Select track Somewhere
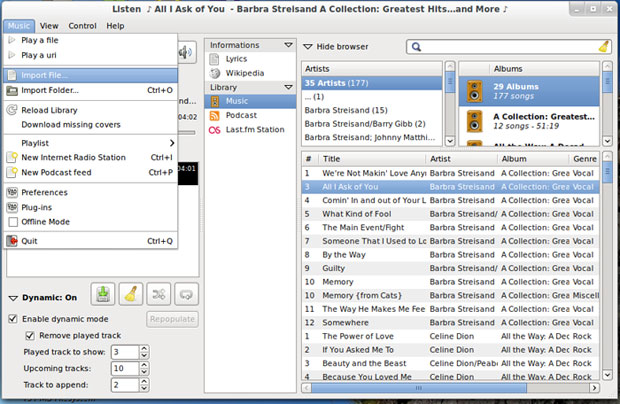Image resolution: width=620 pixels, height=404 pixels. tap(451, 323)
